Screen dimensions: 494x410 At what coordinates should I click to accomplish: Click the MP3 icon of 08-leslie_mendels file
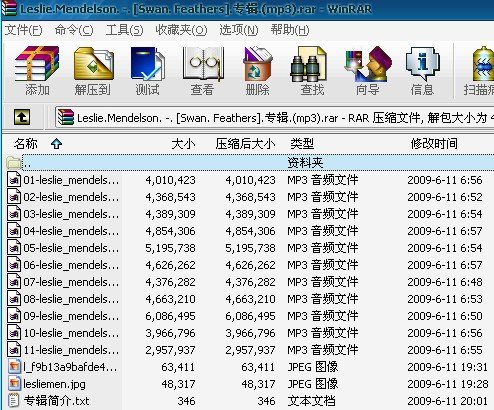(x=14, y=299)
